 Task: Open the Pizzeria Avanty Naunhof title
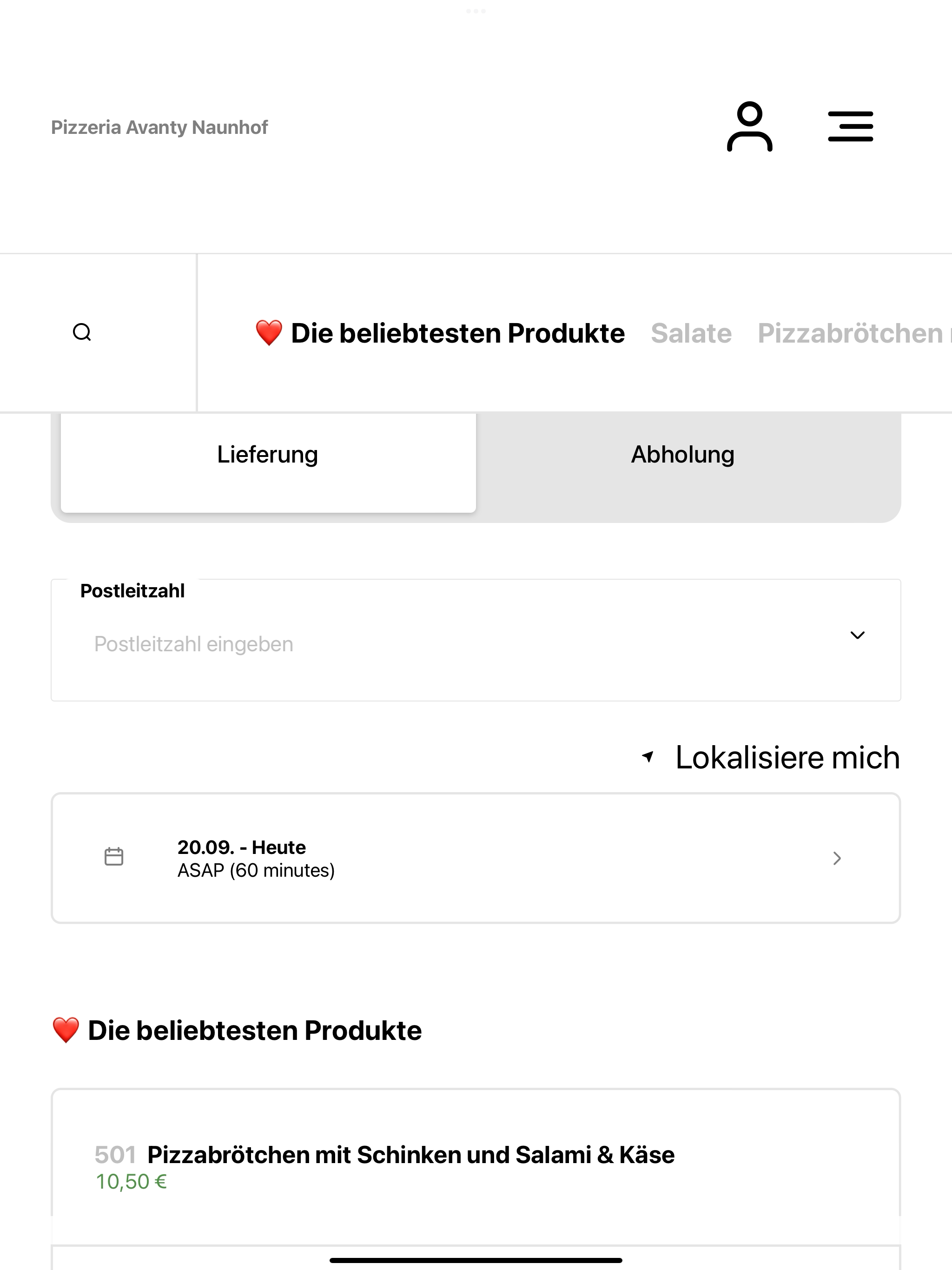(x=159, y=127)
